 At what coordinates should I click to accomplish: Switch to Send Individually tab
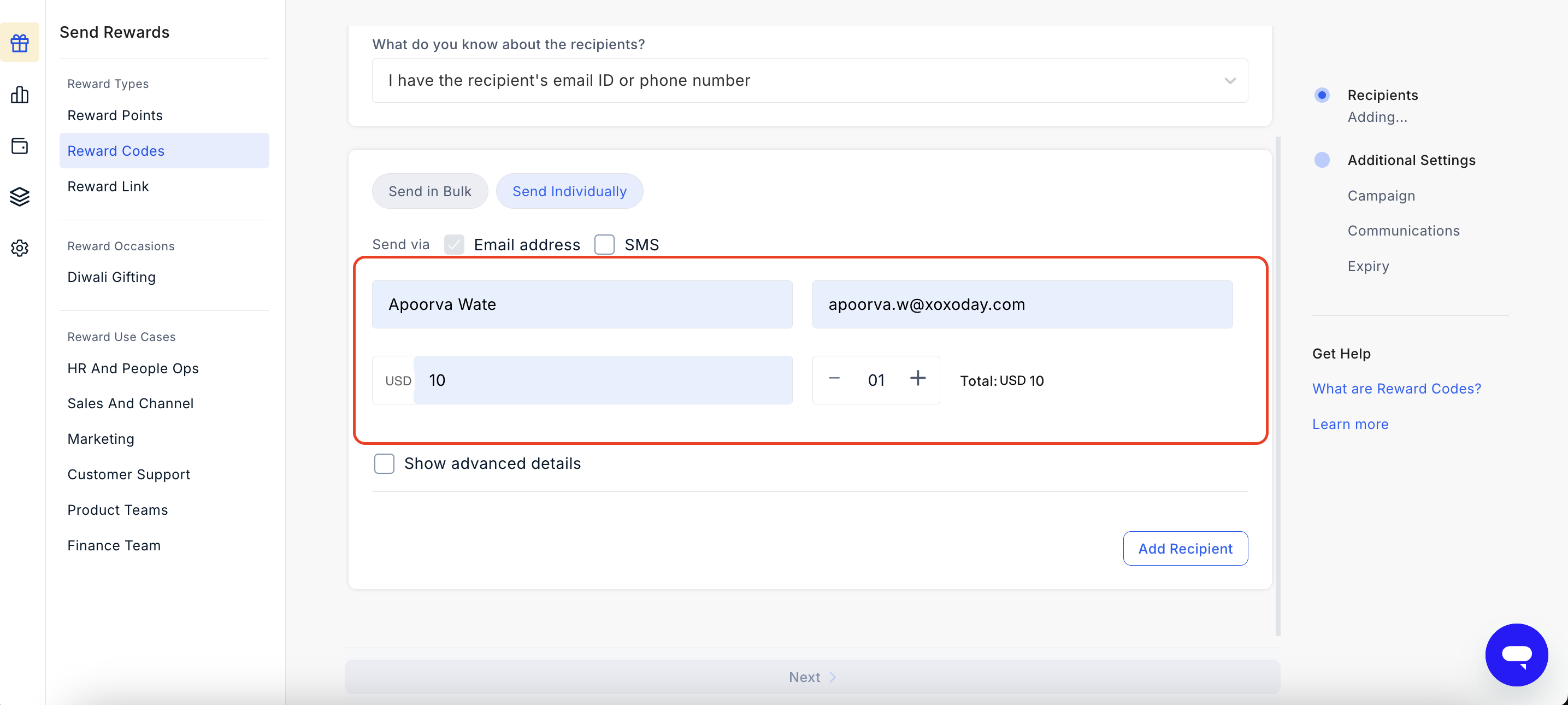[x=569, y=191]
